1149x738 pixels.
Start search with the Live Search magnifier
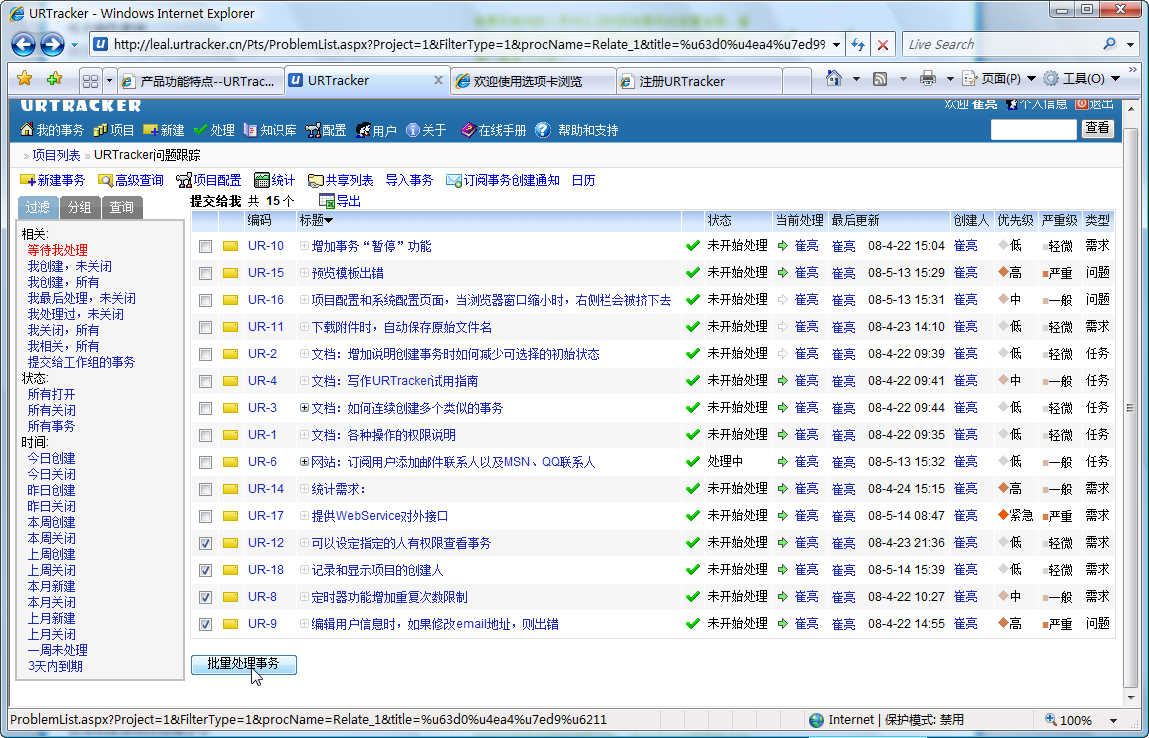(x=1109, y=44)
